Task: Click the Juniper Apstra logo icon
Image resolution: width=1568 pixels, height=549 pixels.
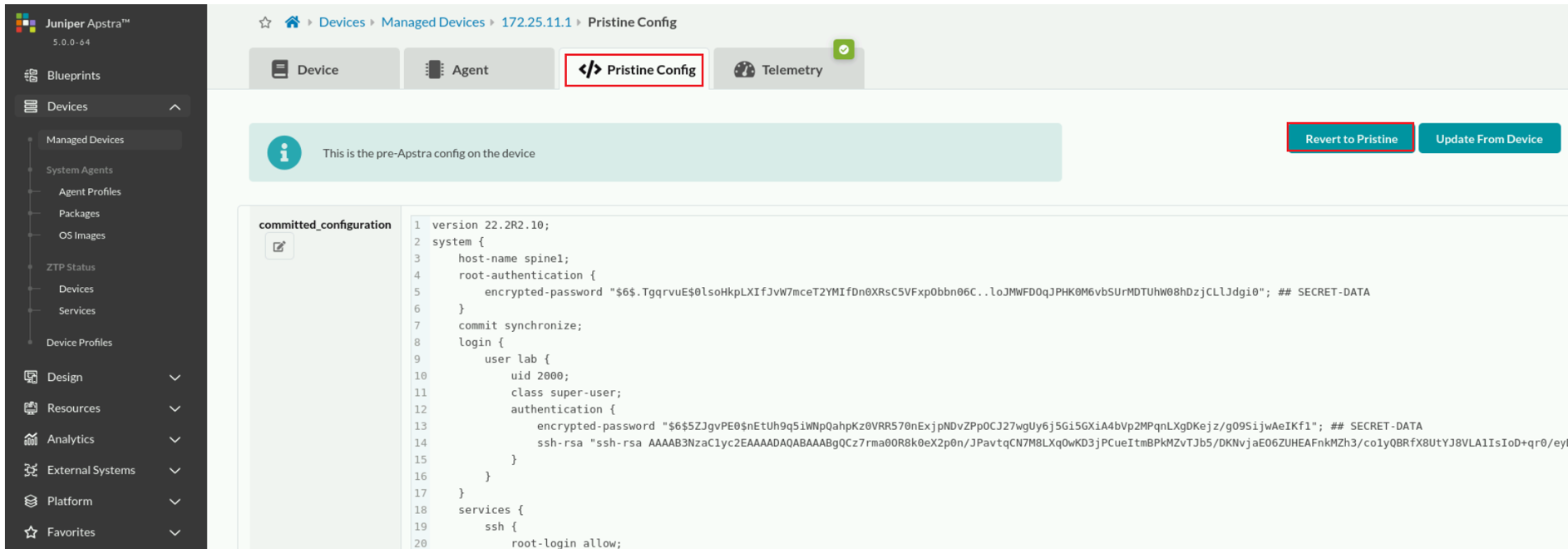Action: point(26,23)
